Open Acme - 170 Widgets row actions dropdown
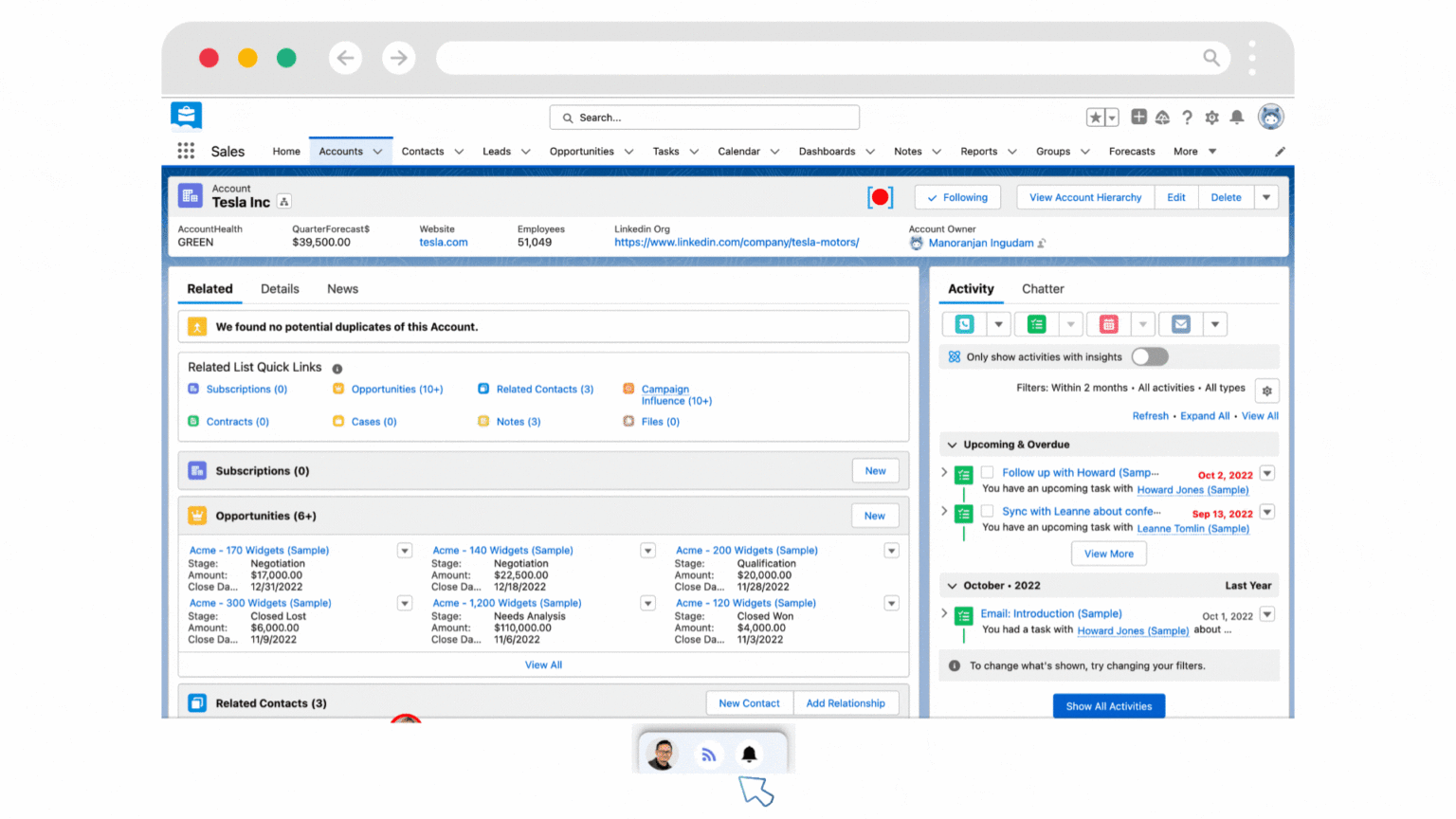 [x=405, y=551]
